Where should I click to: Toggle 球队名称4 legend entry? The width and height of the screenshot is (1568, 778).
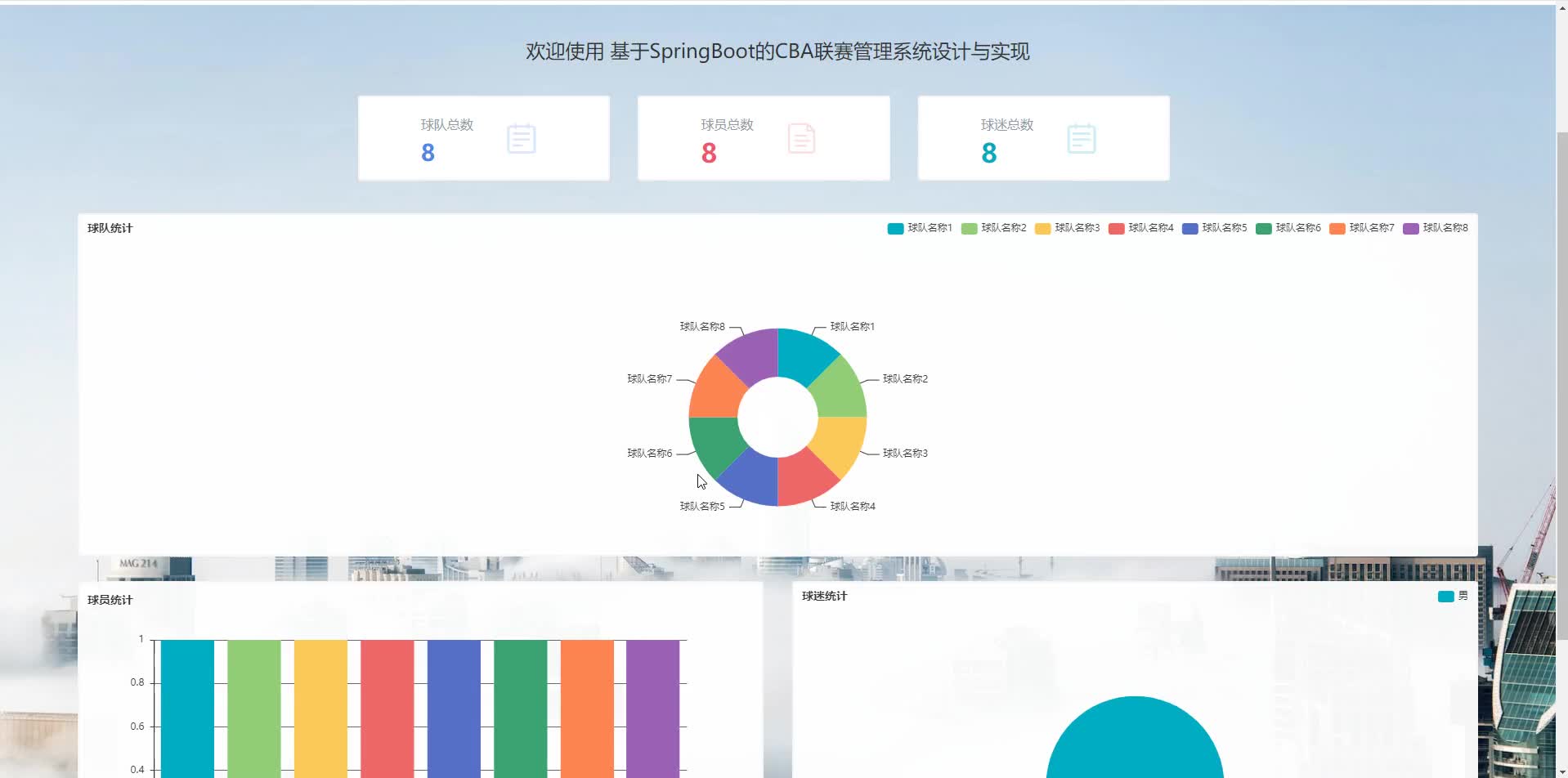[1140, 228]
